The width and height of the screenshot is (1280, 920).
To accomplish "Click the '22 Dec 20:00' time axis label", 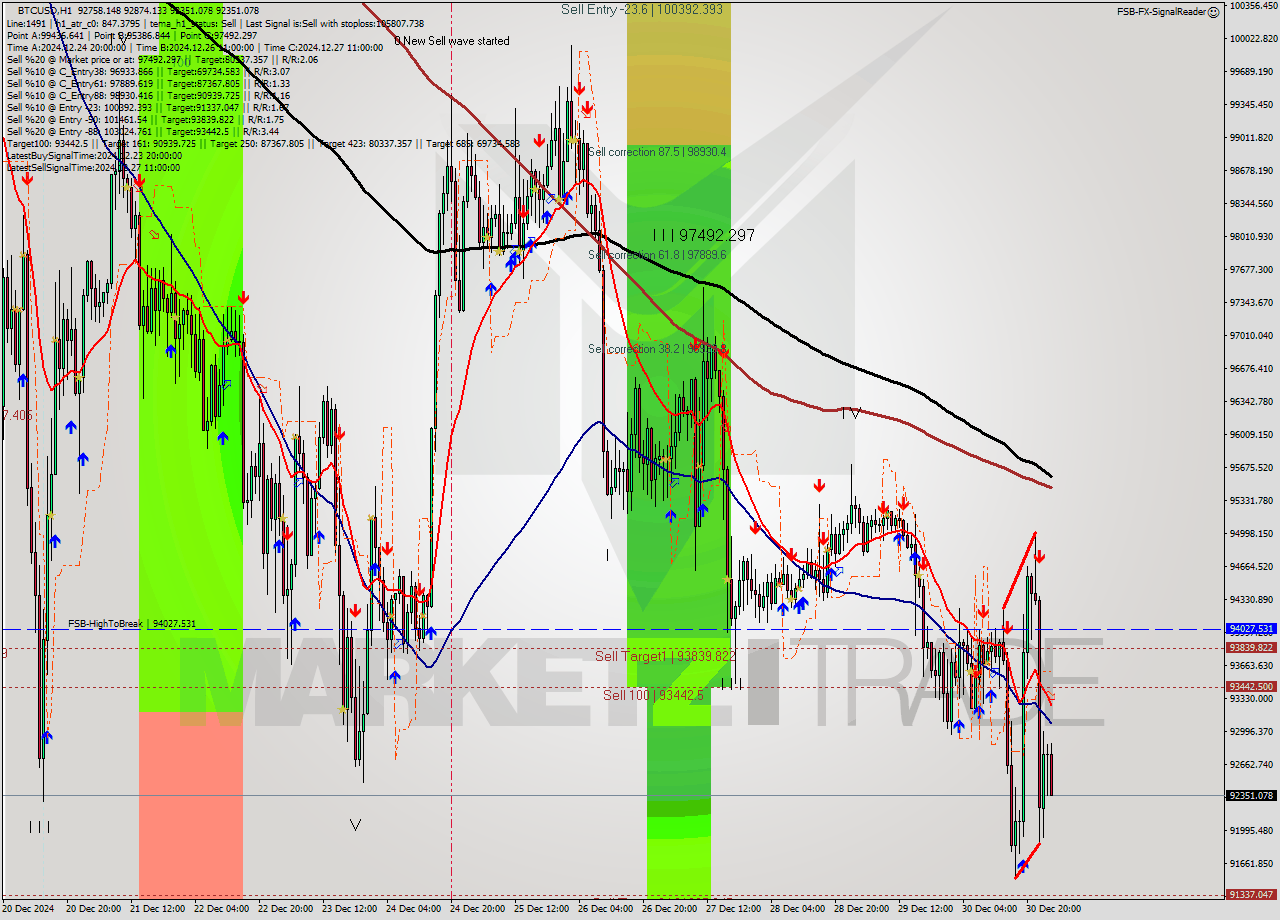I will tap(285, 909).
